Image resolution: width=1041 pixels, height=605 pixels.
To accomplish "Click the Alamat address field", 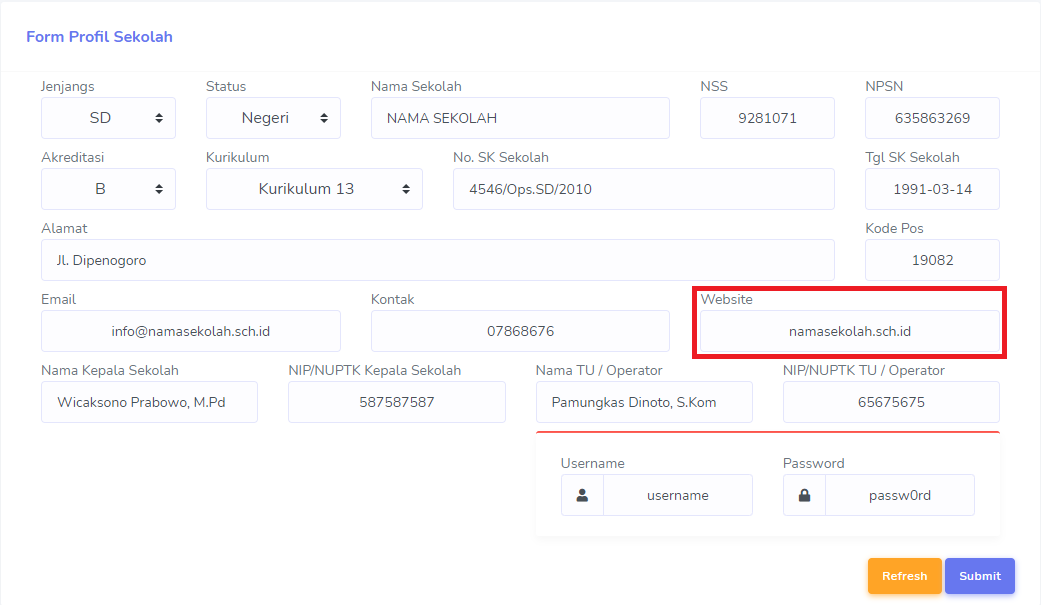I will (437, 260).
